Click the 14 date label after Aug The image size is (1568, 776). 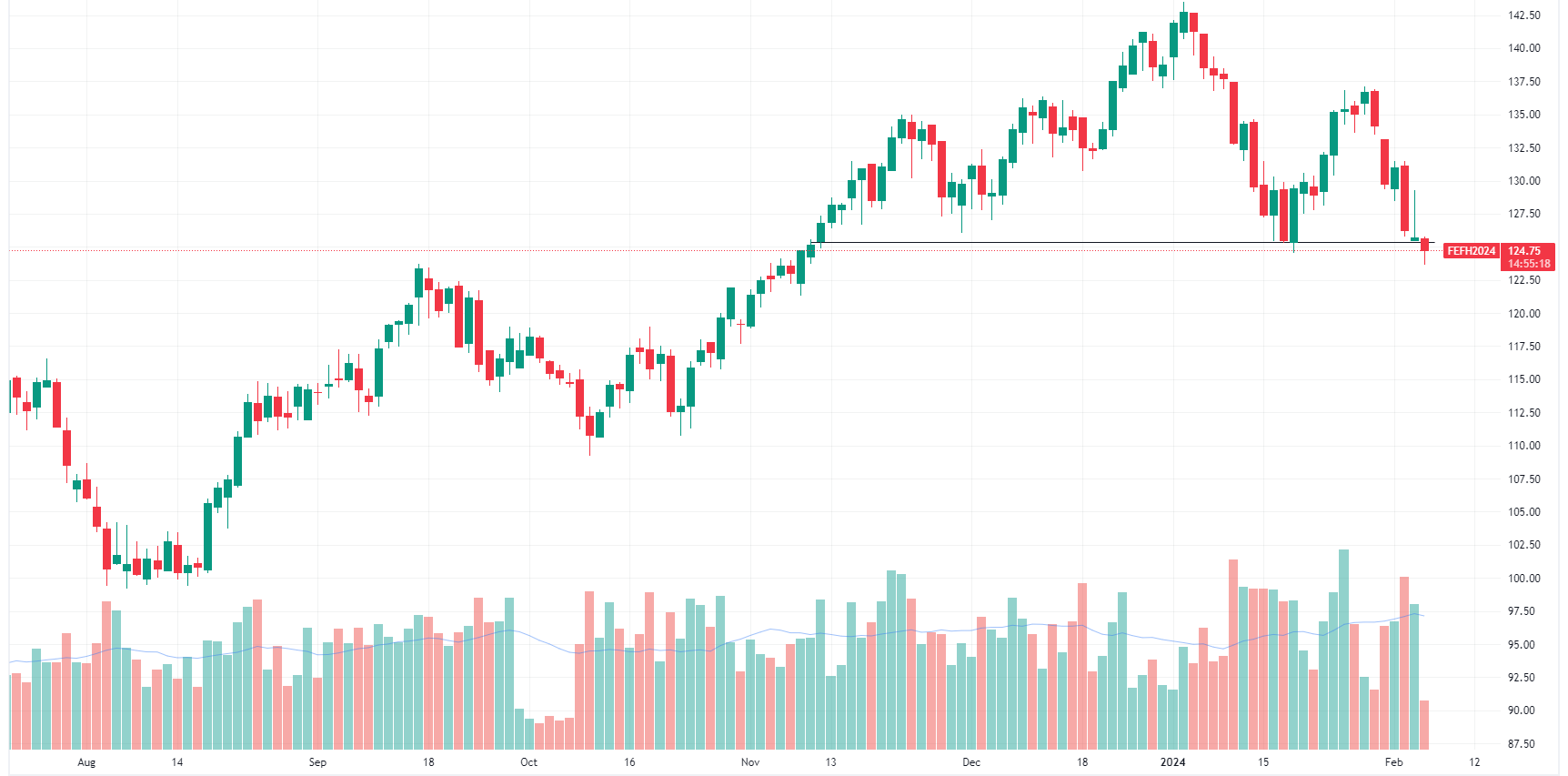coord(177,762)
